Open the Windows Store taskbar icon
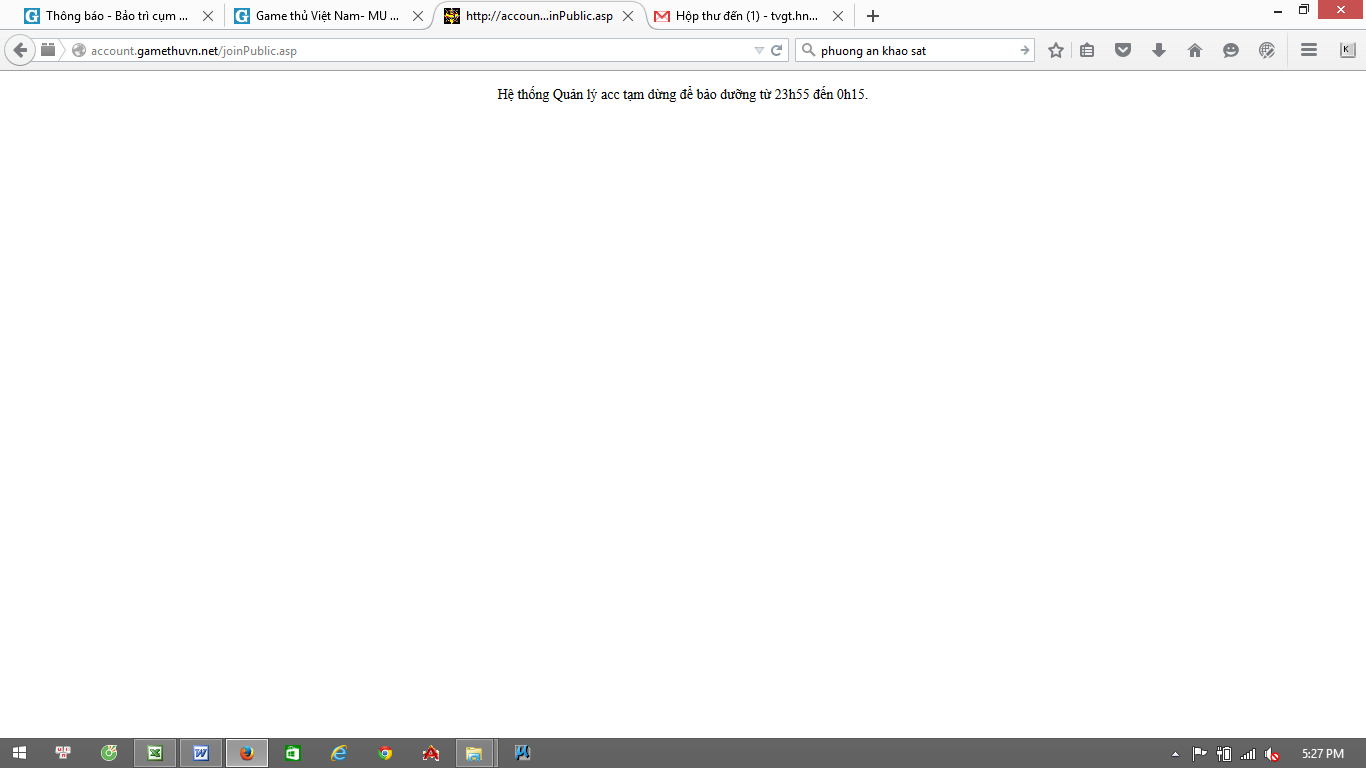This screenshot has width=1366, height=768. [x=293, y=753]
